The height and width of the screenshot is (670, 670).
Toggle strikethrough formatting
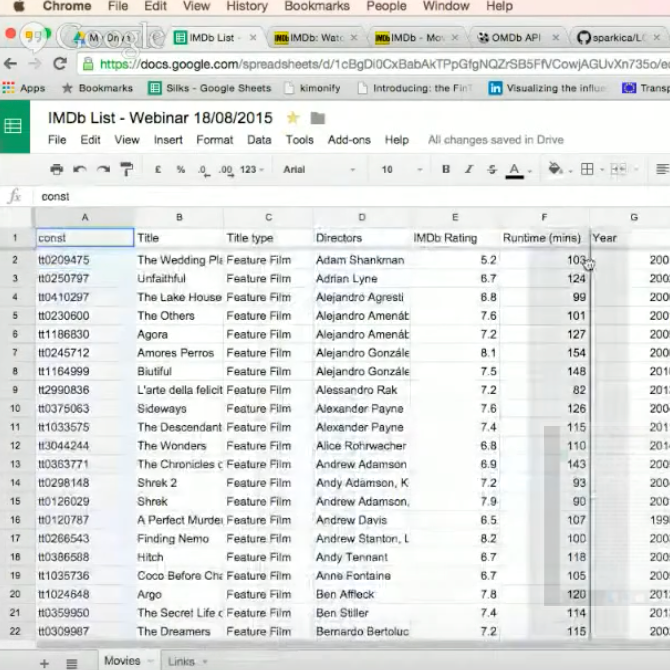coord(491,170)
